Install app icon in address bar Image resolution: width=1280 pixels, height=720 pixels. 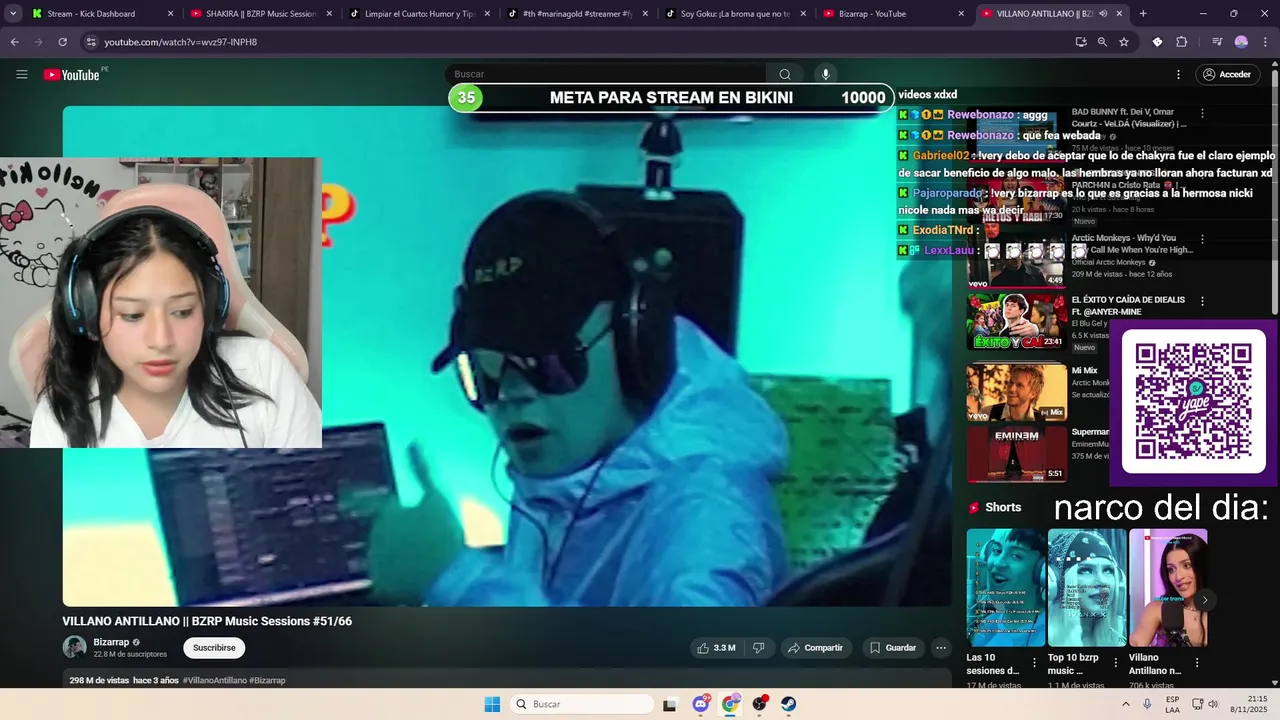coord(1081,42)
